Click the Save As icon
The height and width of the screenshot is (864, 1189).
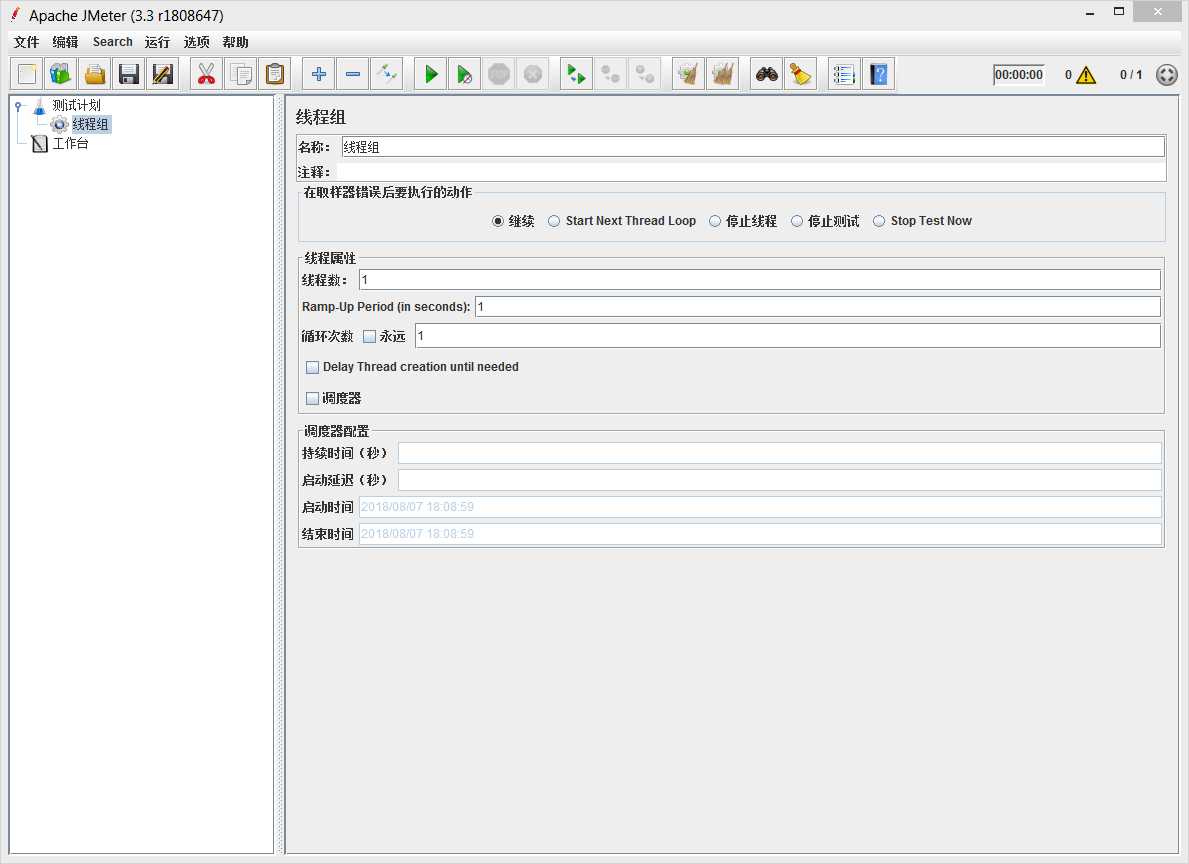pos(162,74)
